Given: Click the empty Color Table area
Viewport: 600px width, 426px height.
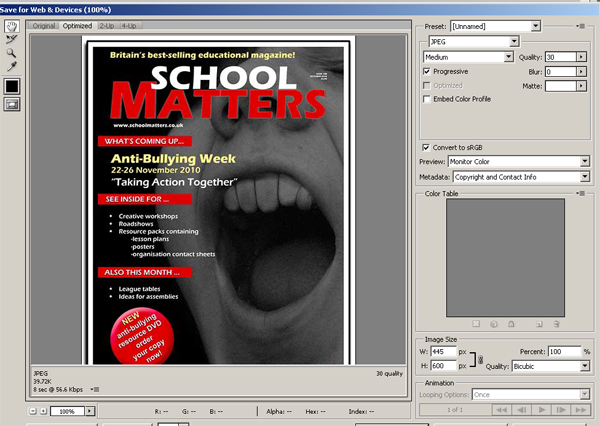Looking at the screenshot, I should point(505,257).
